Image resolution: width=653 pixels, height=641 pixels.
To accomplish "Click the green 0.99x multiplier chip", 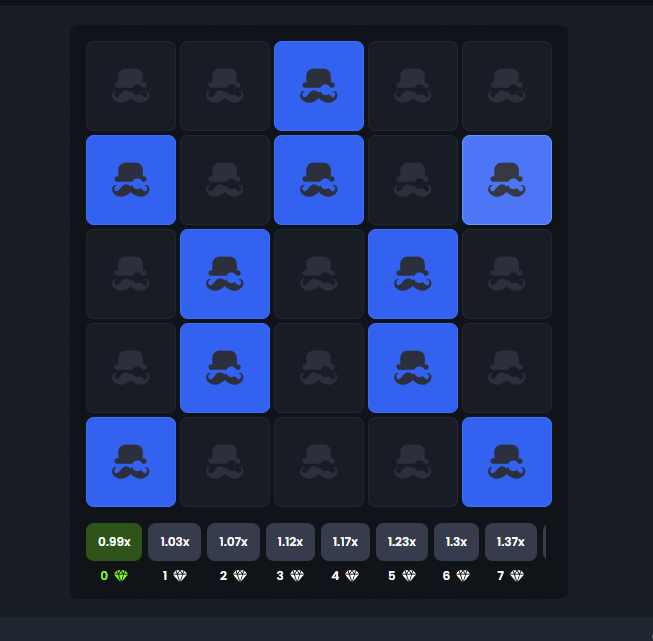I will click(114, 542).
